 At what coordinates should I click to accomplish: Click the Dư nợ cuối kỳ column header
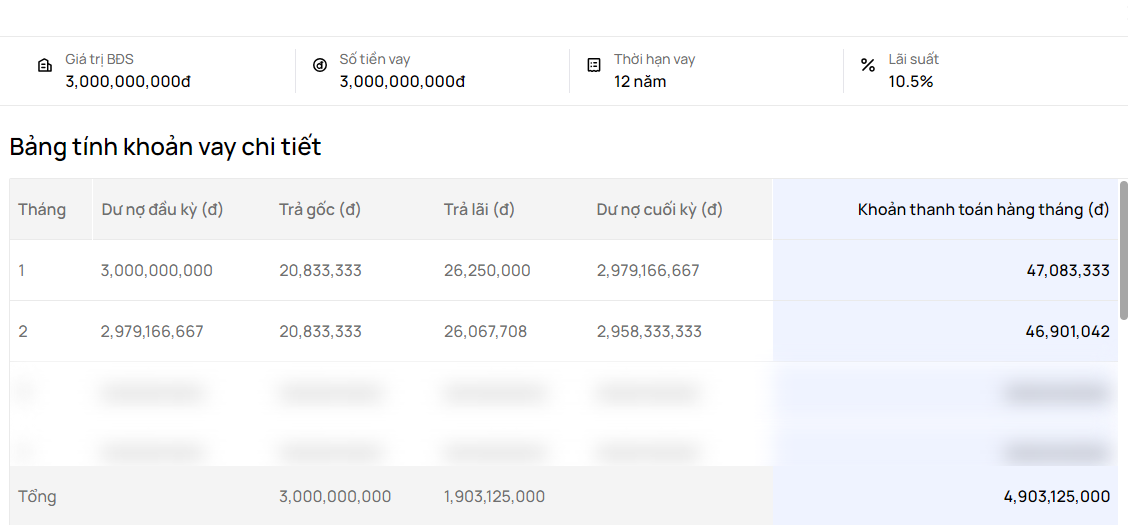click(x=659, y=210)
